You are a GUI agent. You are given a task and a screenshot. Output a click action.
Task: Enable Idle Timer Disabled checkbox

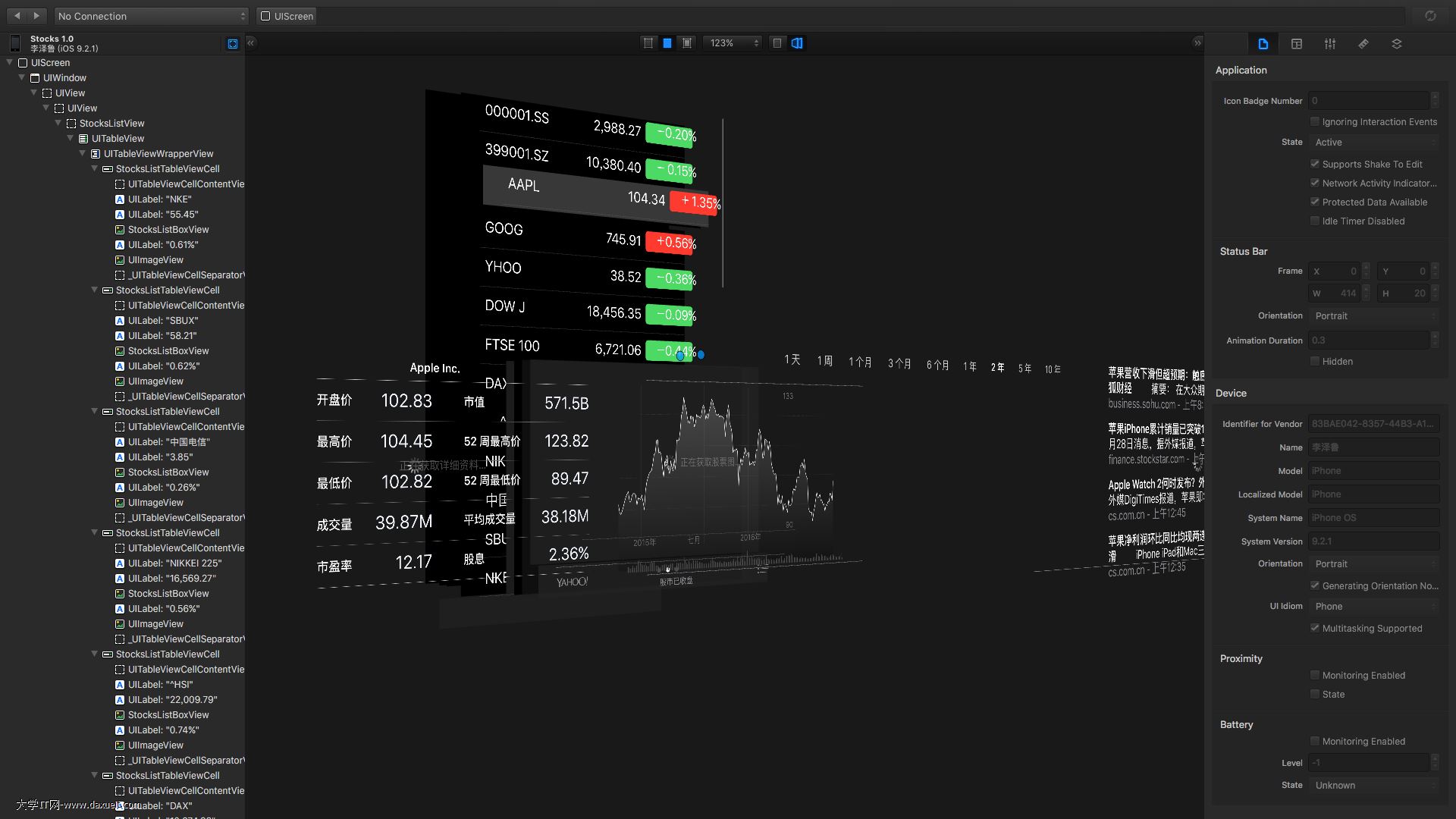click(1315, 221)
